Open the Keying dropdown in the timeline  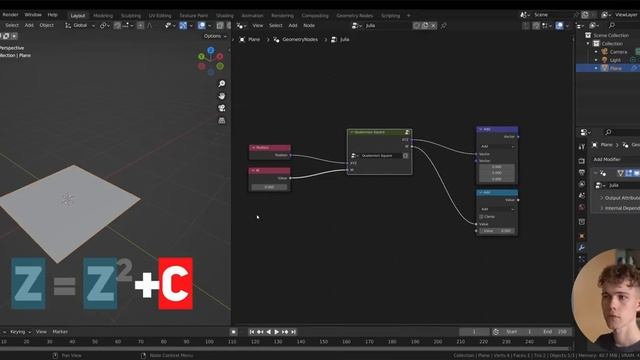click(20, 332)
